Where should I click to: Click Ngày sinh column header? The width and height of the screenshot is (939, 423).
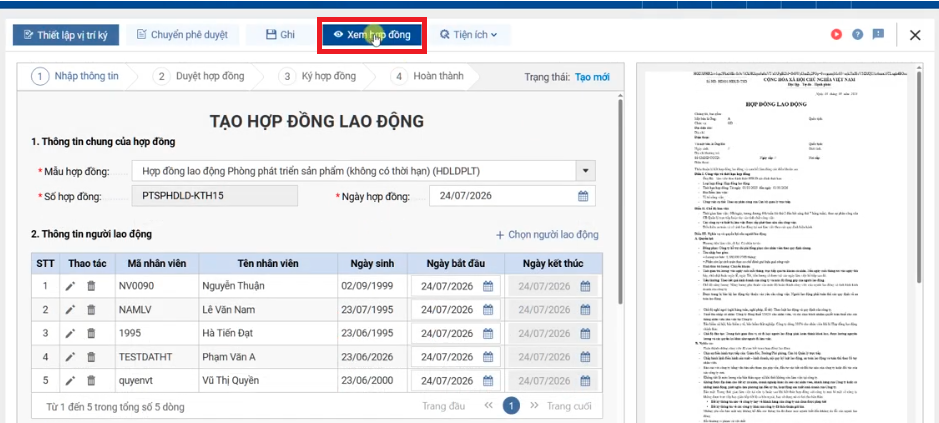[372, 264]
